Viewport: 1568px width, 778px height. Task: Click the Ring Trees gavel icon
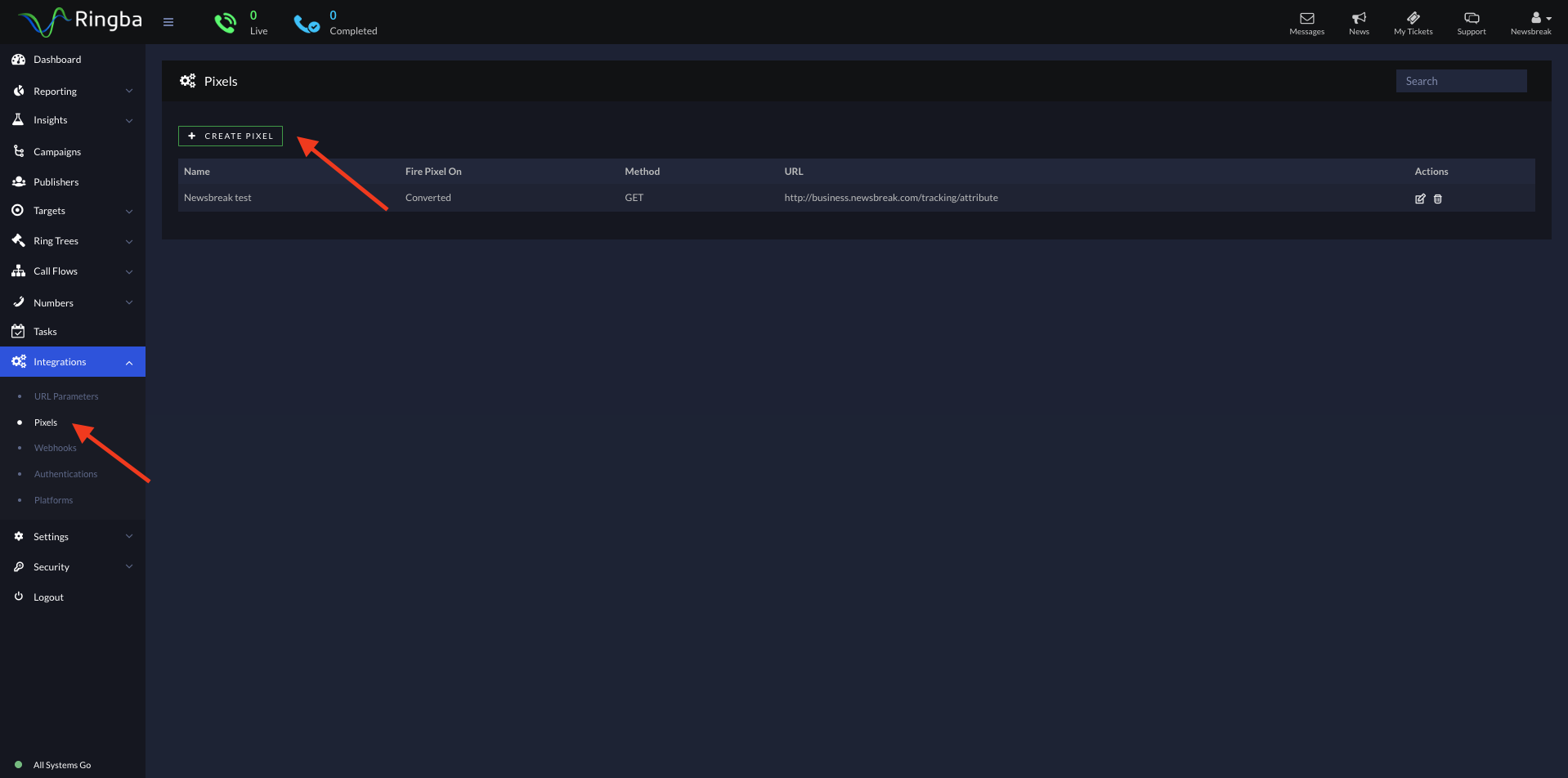(x=18, y=240)
